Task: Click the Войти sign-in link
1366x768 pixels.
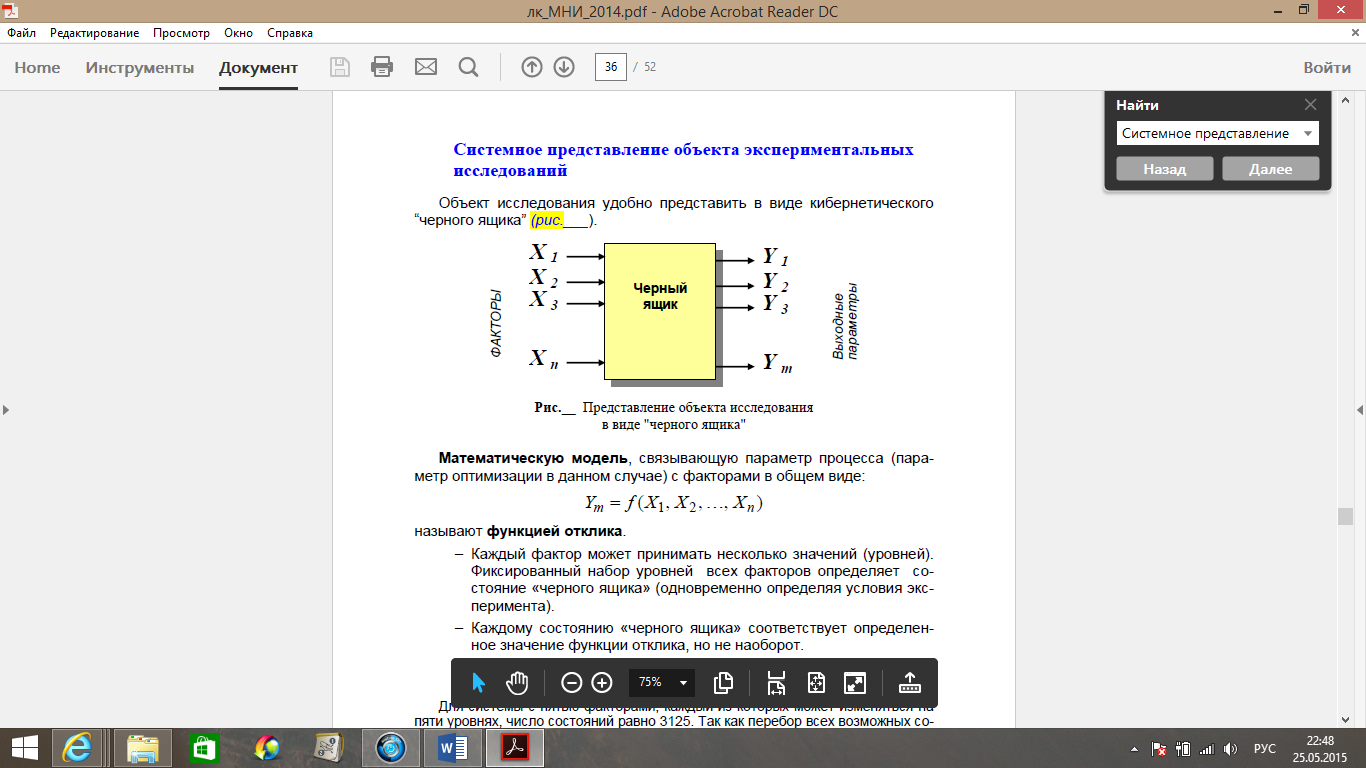Action: tap(1327, 68)
